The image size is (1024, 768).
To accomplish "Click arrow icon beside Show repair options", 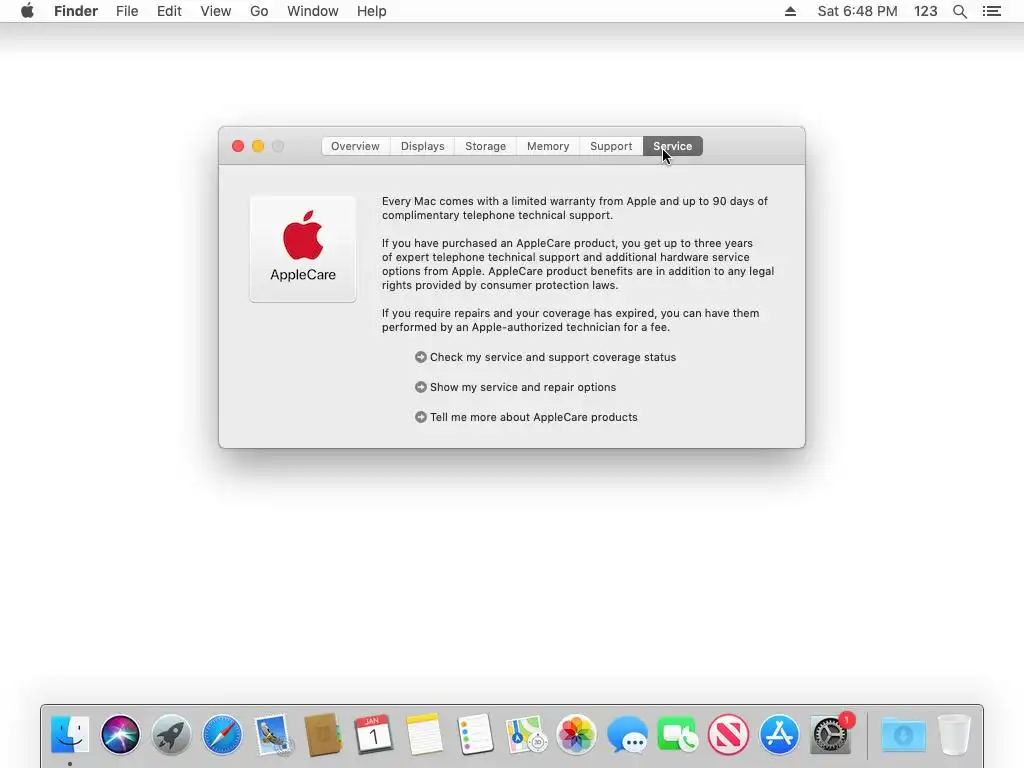I will point(421,387).
